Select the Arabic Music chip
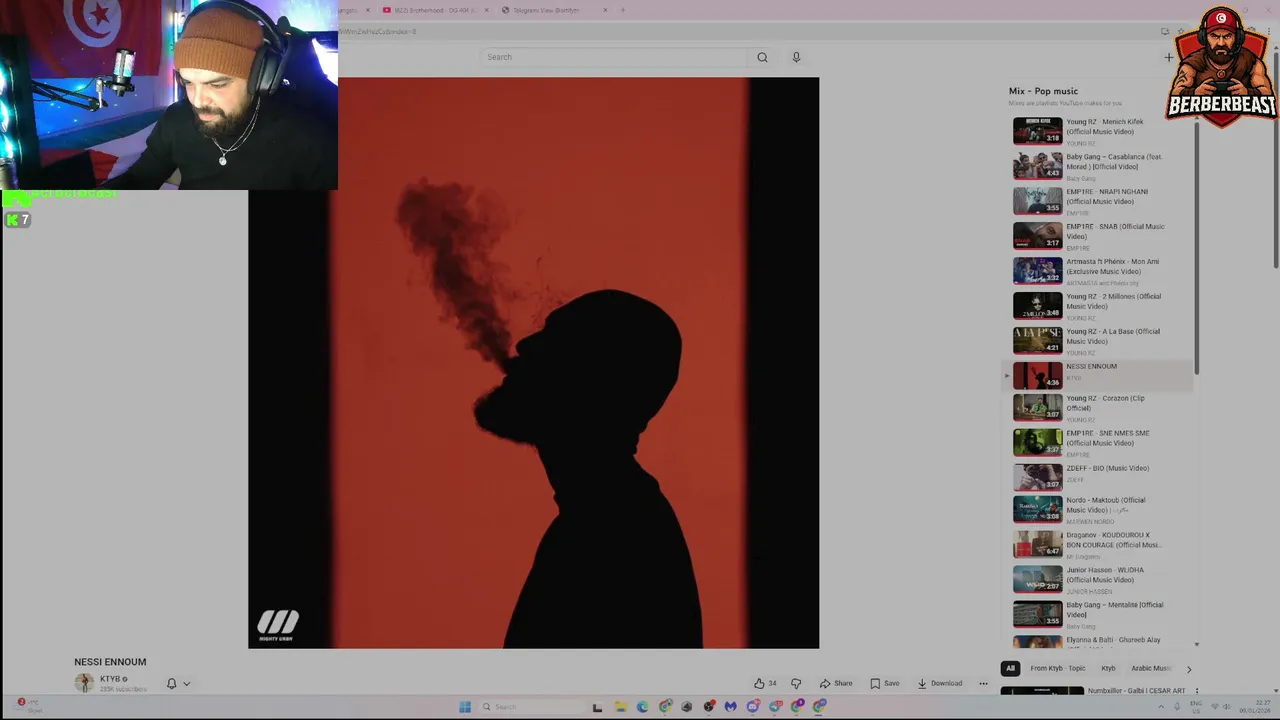Screen dimensions: 1280x720 coord(1151,668)
